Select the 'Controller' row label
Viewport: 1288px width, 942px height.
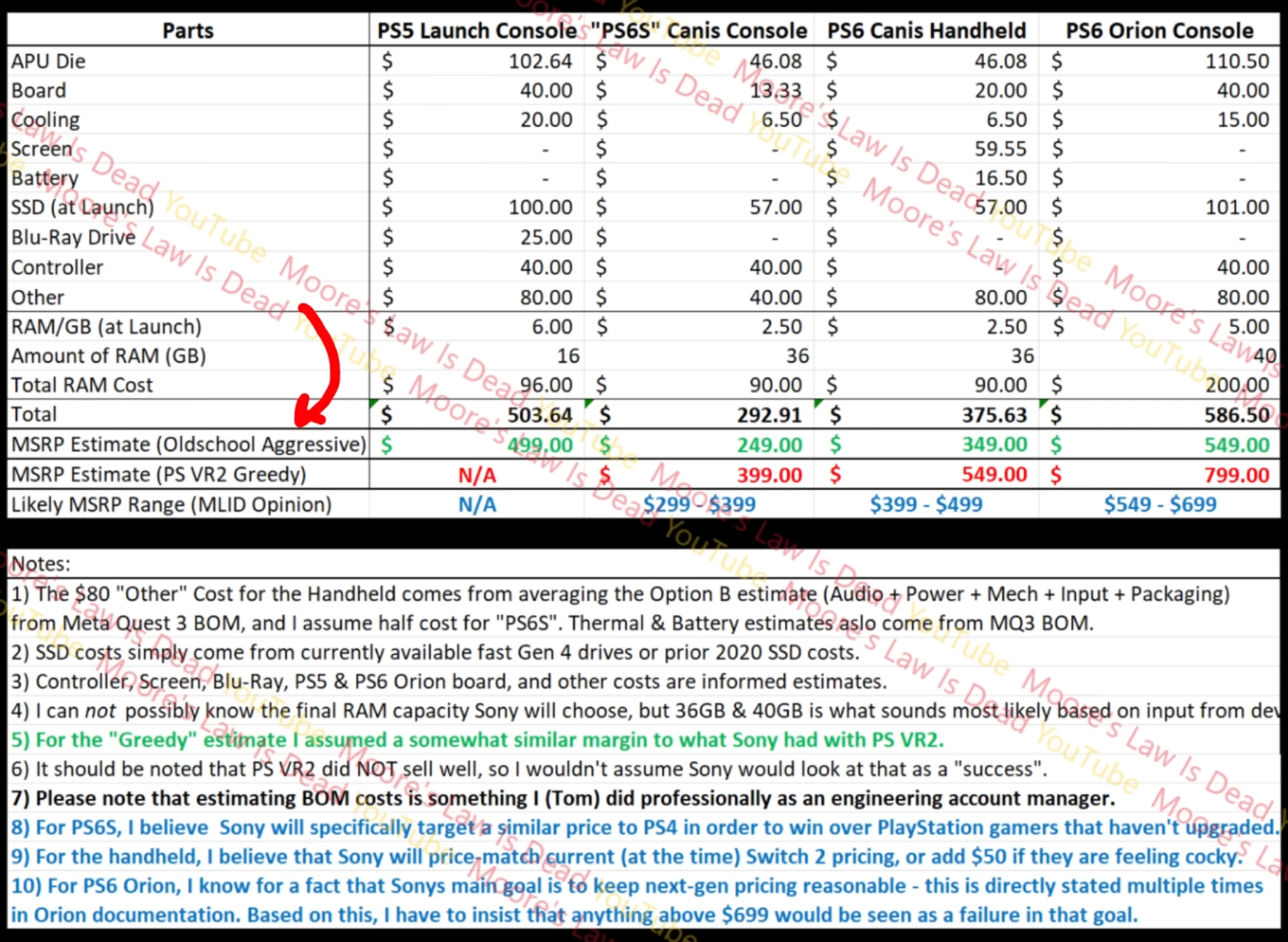point(57,267)
